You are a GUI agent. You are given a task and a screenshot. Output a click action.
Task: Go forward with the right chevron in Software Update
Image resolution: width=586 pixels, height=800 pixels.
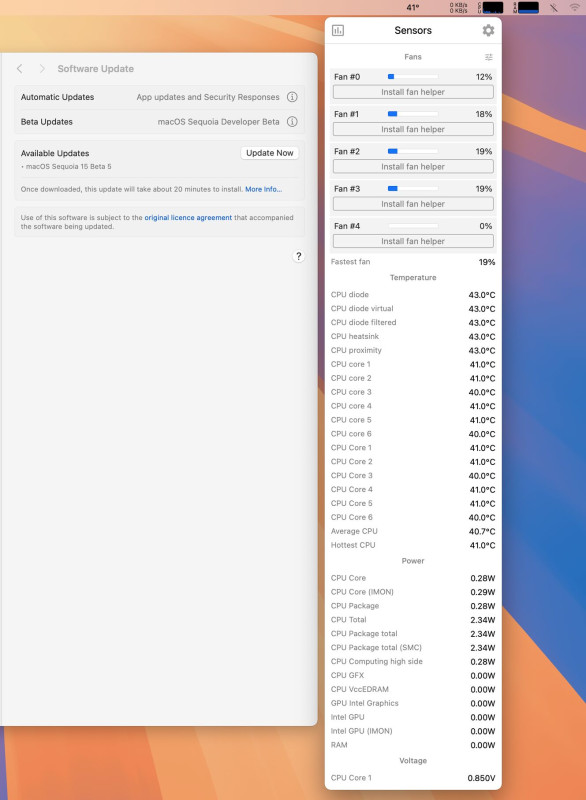[42, 68]
